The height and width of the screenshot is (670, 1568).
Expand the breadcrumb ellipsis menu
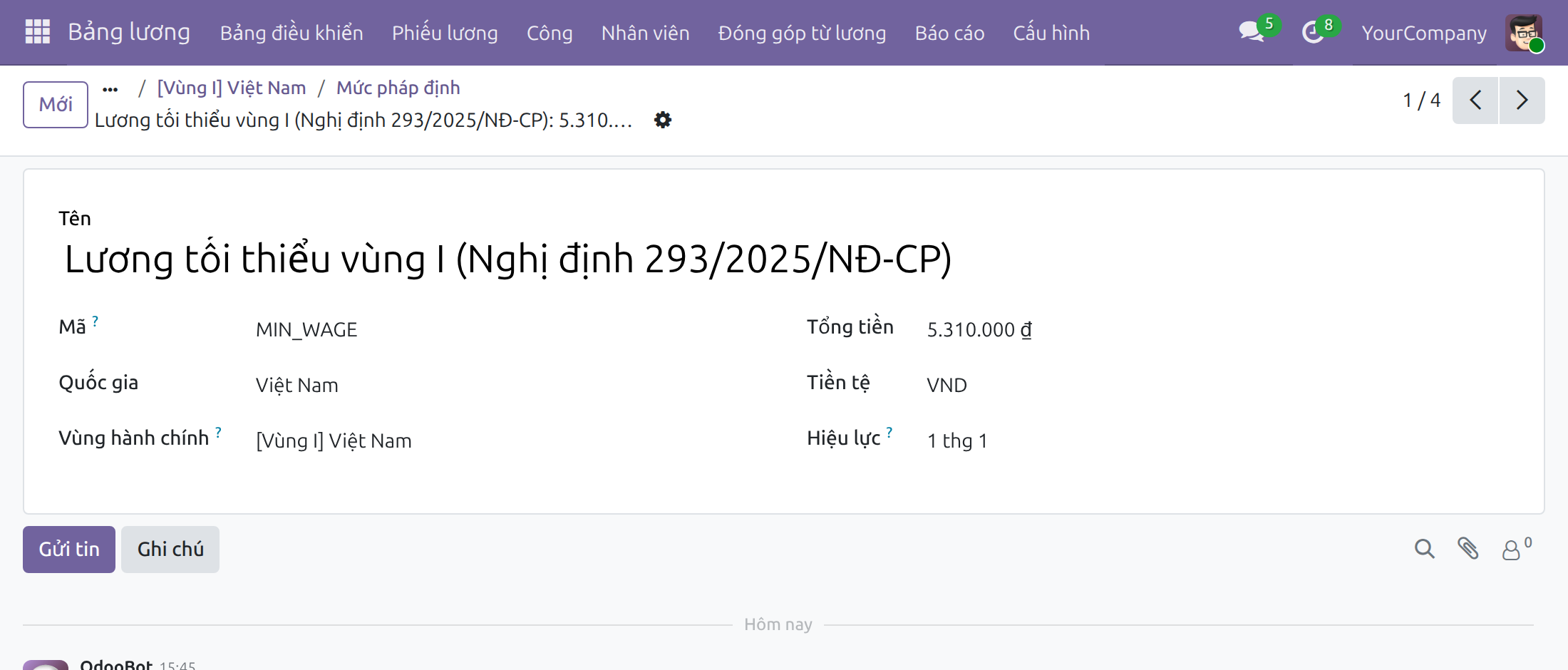[110, 89]
